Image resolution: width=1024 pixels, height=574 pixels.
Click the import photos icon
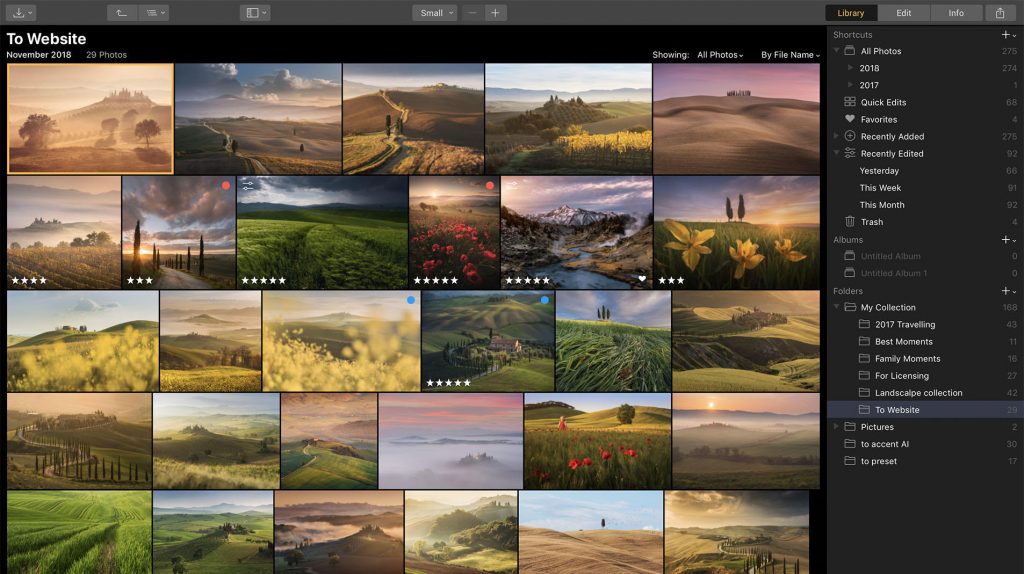coord(20,13)
